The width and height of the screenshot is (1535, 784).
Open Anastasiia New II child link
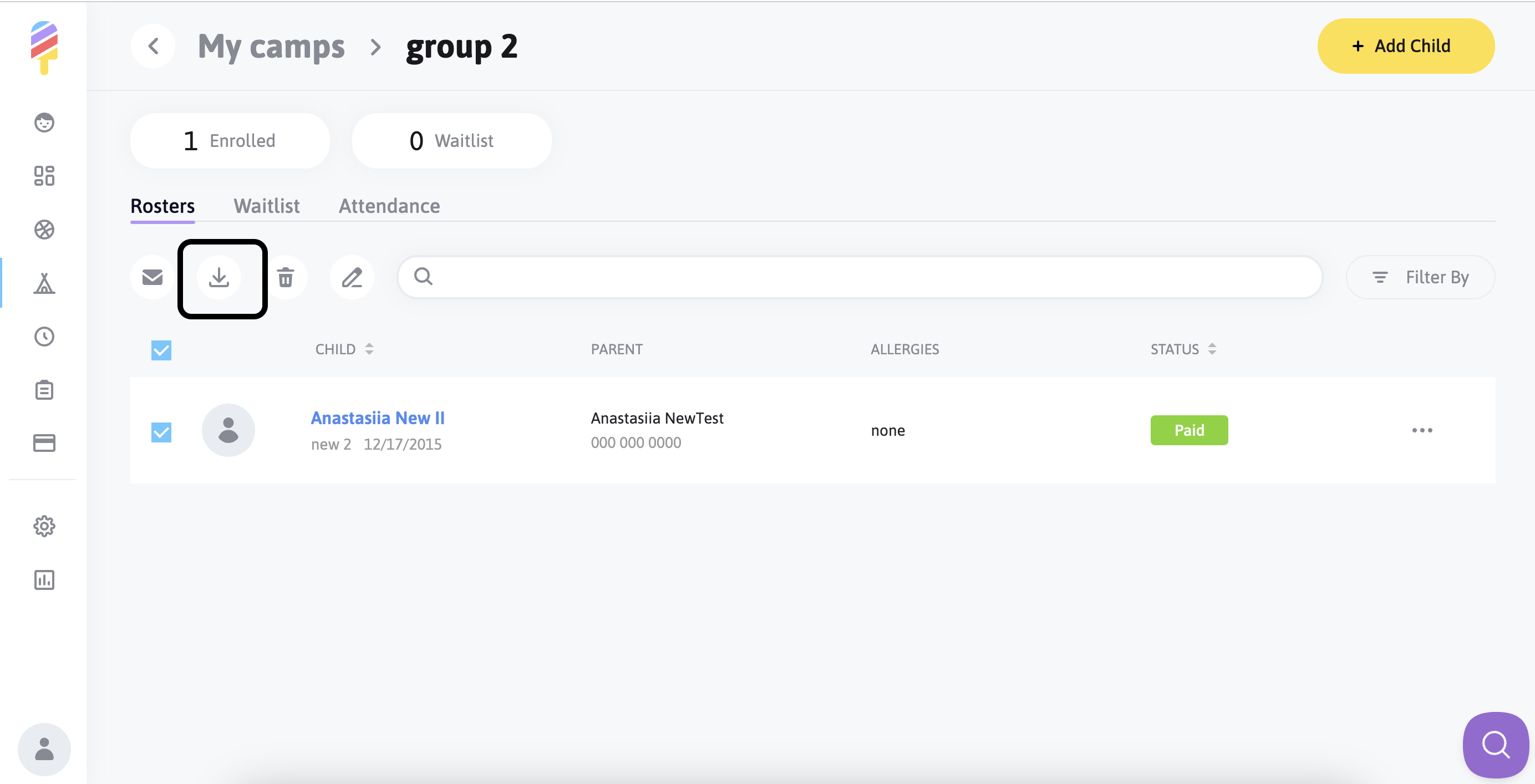[x=377, y=418]
